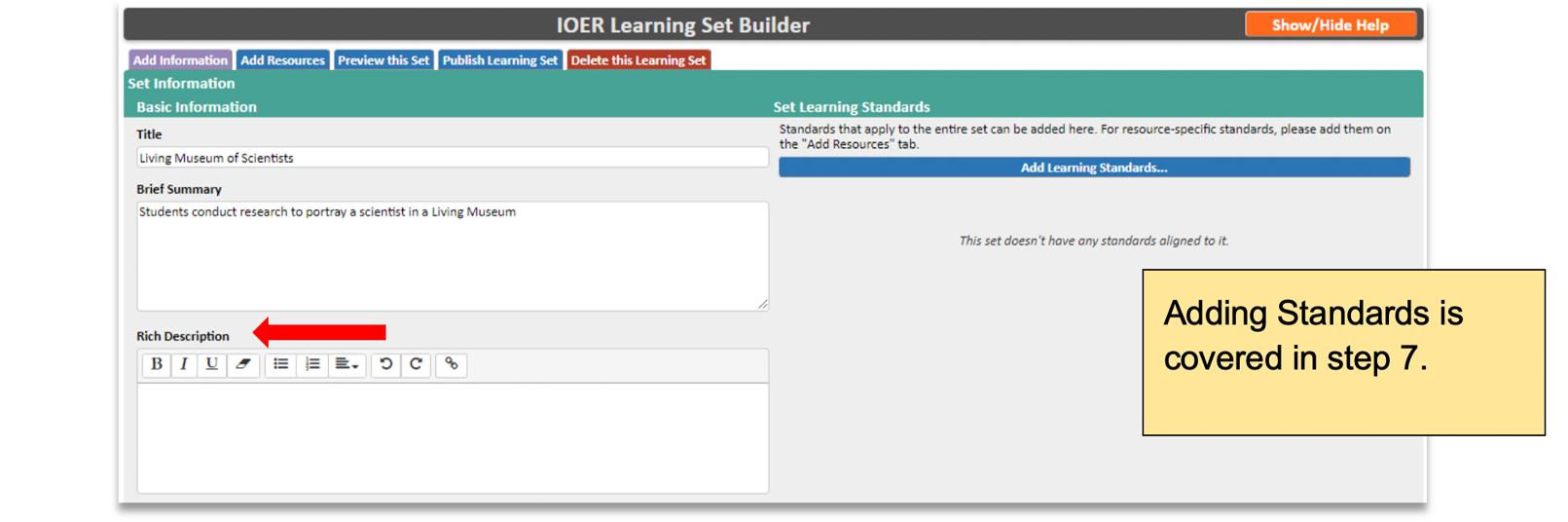Insert a bulleted list
Viewport: 1568px width, 522px height.
click(280, 364)
